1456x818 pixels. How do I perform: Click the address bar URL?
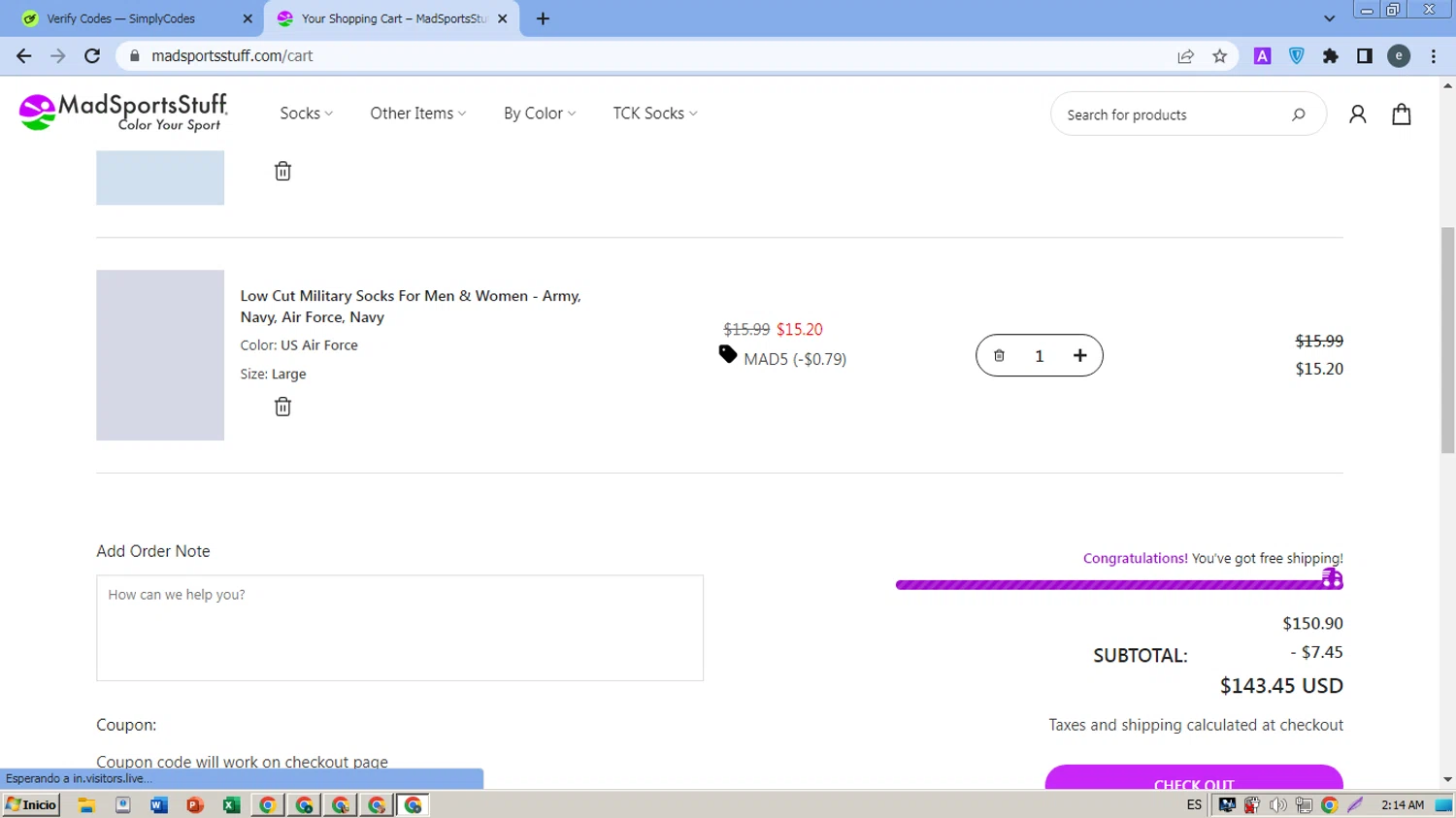[232, 56]
